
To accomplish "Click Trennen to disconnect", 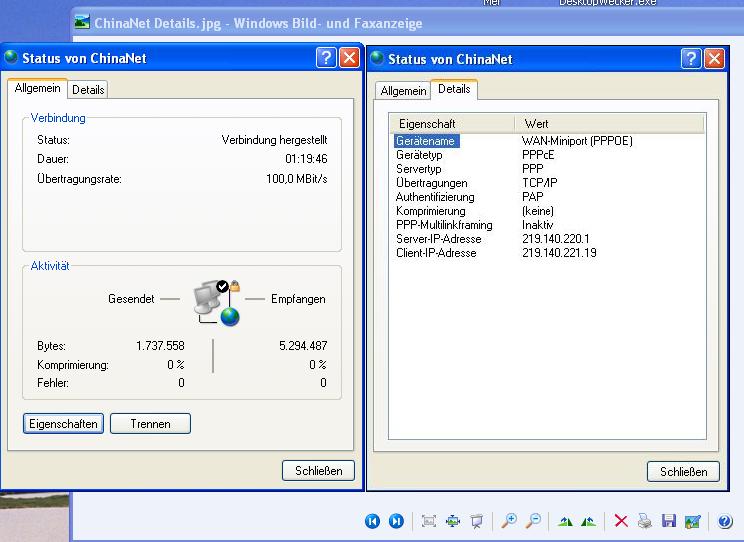I will [150, 423].
